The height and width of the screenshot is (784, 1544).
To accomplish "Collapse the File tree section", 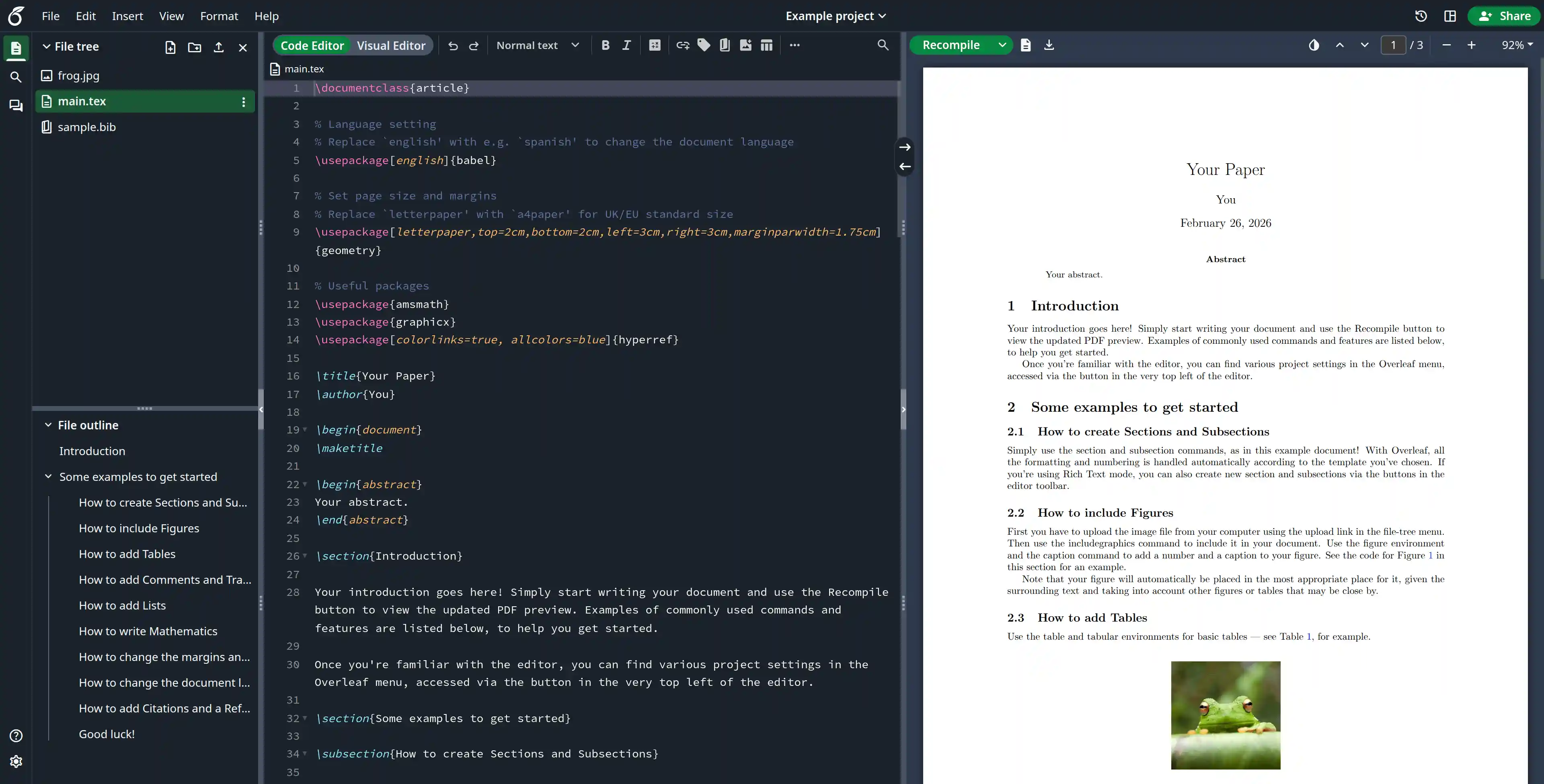I will [x=47, y=46].
